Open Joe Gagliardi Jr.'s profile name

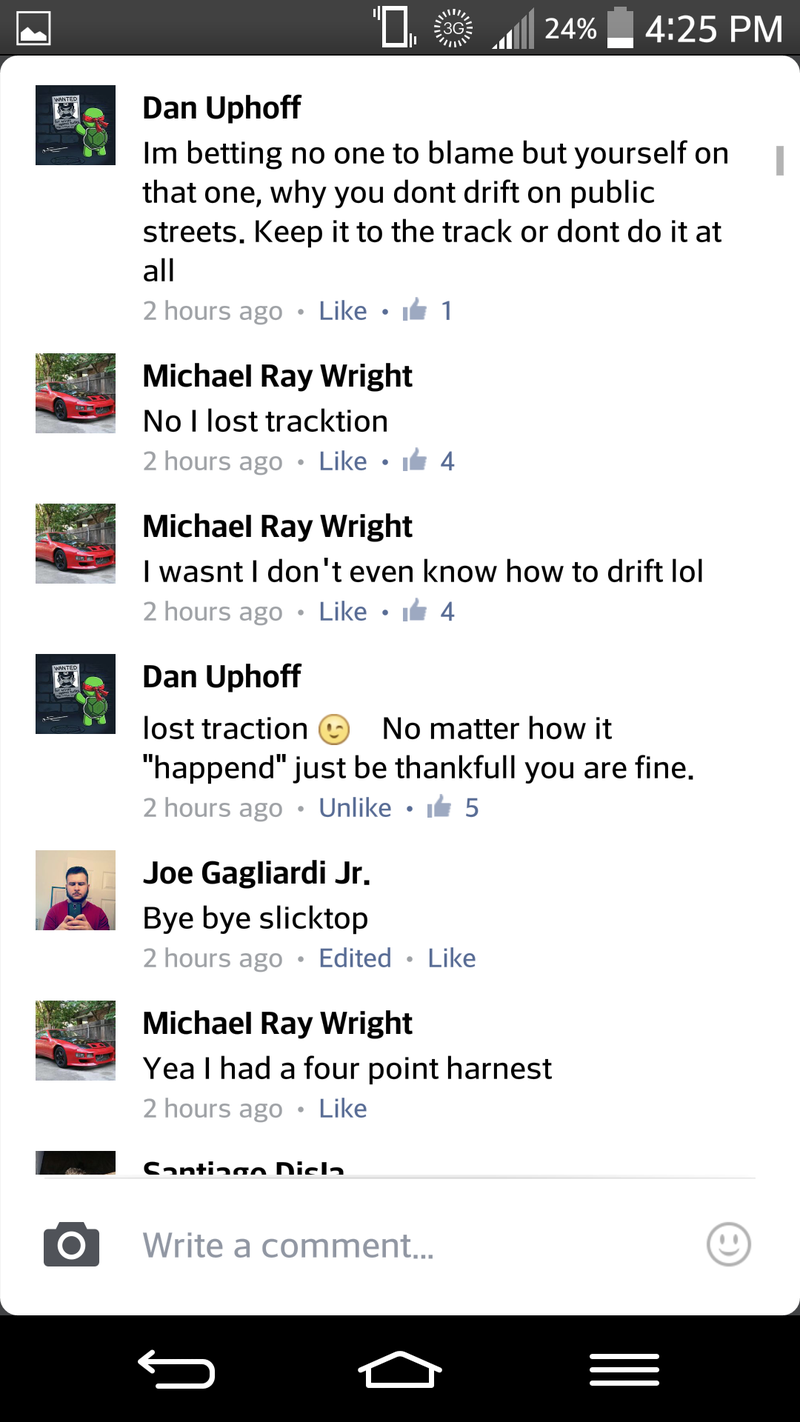click(257, 873)
